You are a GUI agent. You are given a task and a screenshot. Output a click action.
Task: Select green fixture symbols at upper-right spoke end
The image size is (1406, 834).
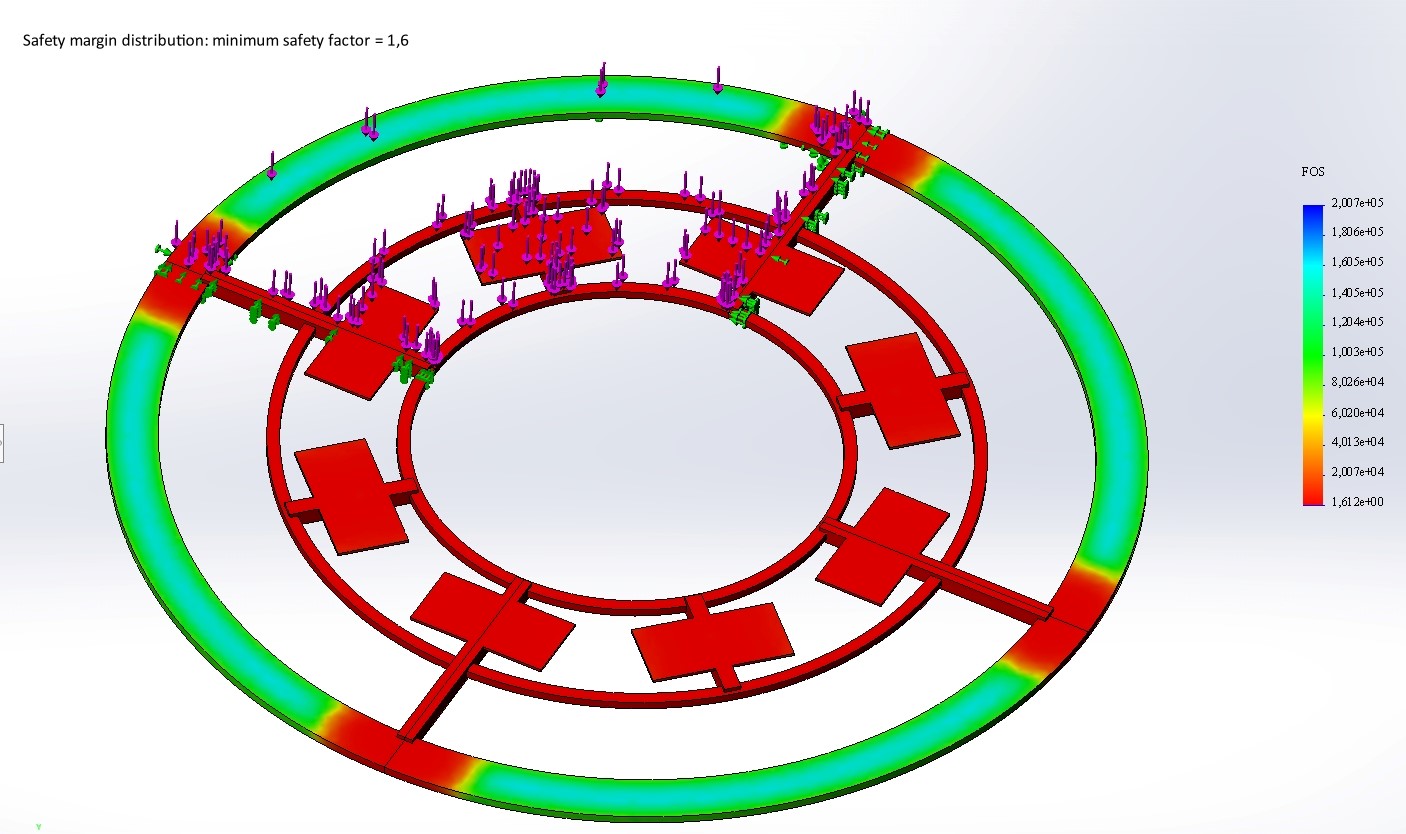point(876,133)
